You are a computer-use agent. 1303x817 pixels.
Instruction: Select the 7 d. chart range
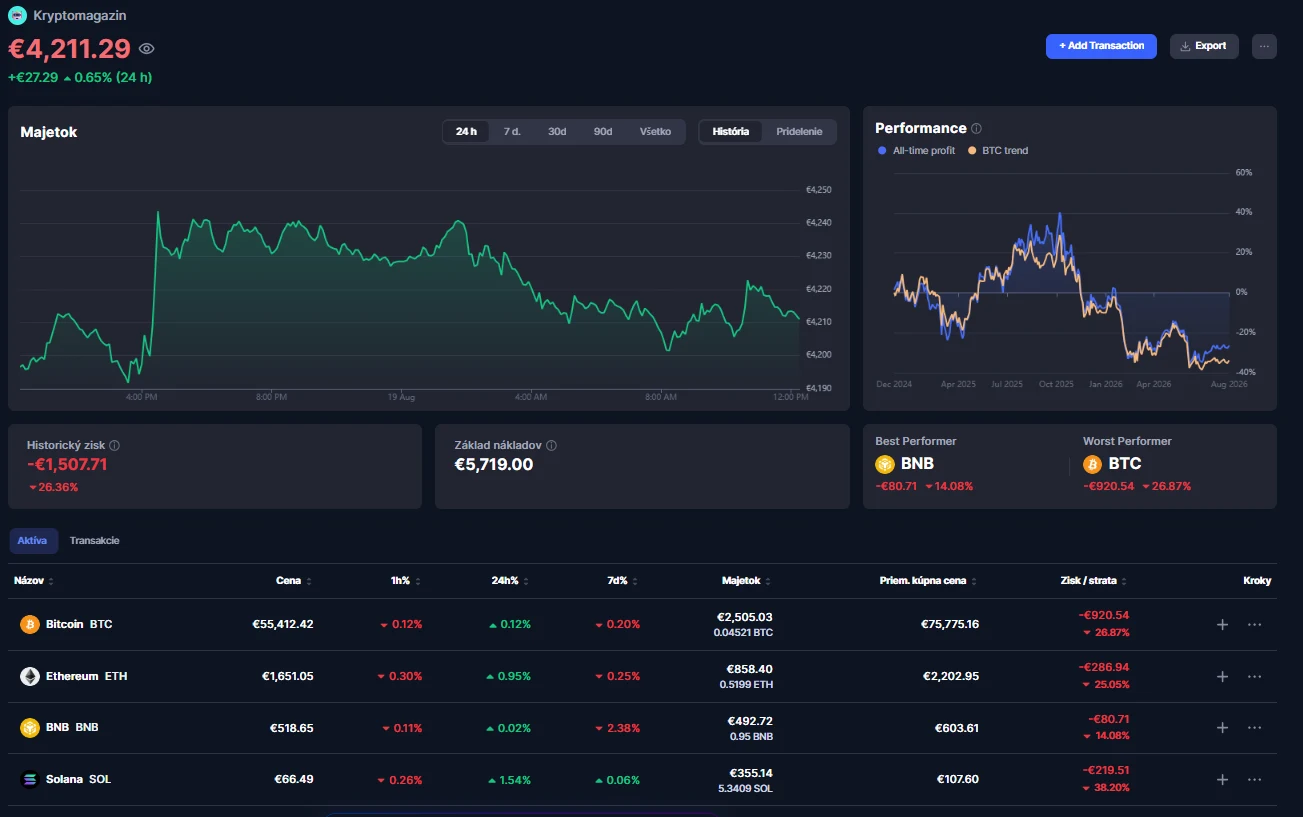pyautogui.click(x=512, y=131)
